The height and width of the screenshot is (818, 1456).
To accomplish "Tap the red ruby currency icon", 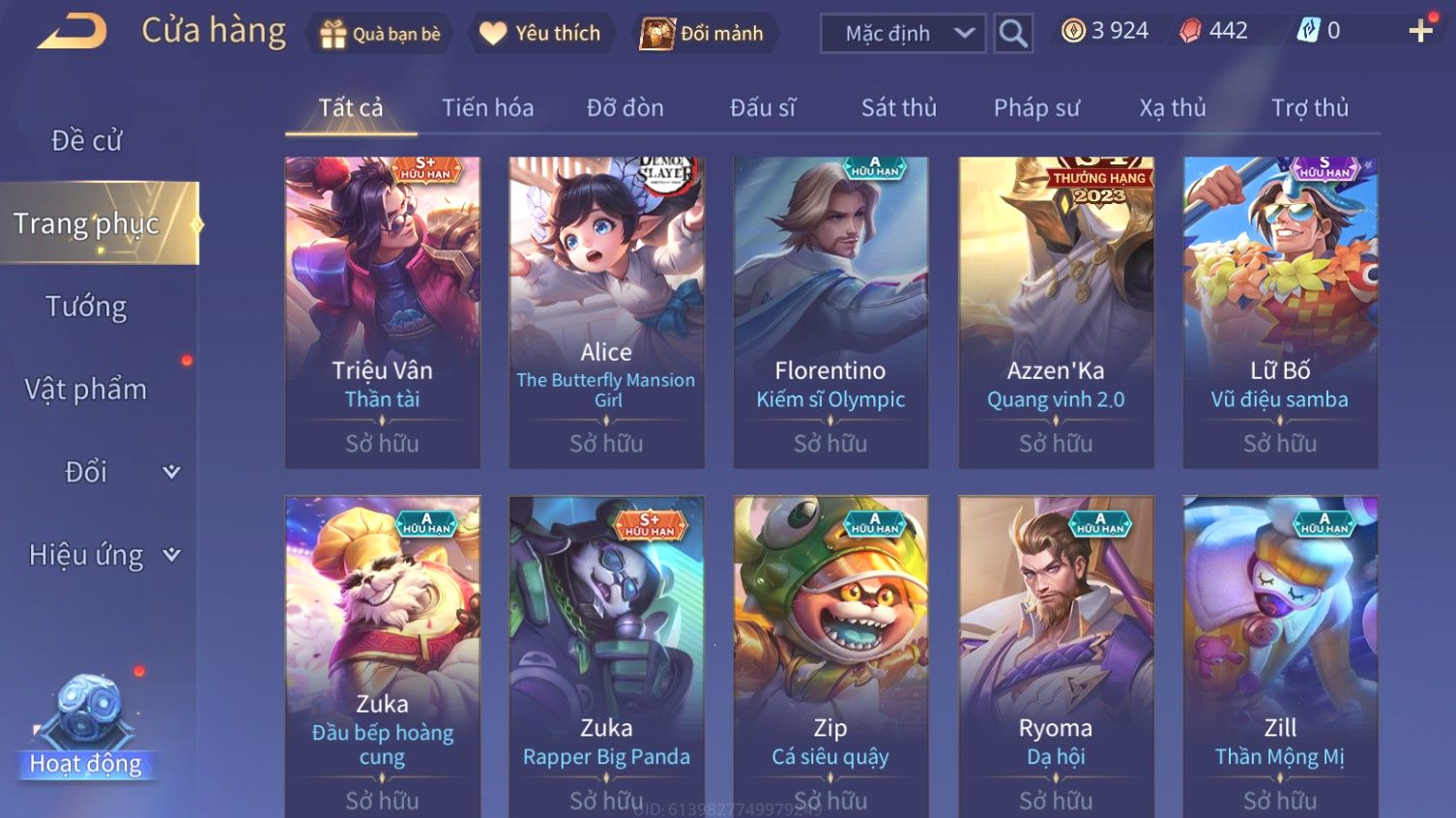I will click(1190, 31).
